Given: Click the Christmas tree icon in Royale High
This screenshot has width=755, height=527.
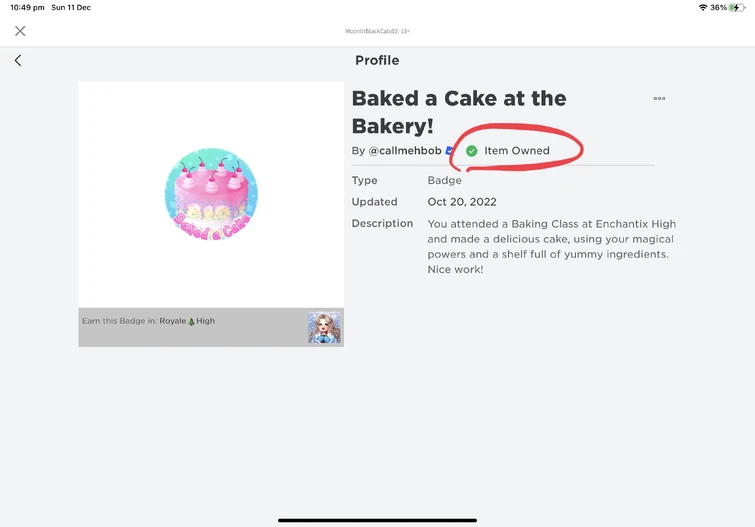Looking at the screenshot, I should pos(190,321).
